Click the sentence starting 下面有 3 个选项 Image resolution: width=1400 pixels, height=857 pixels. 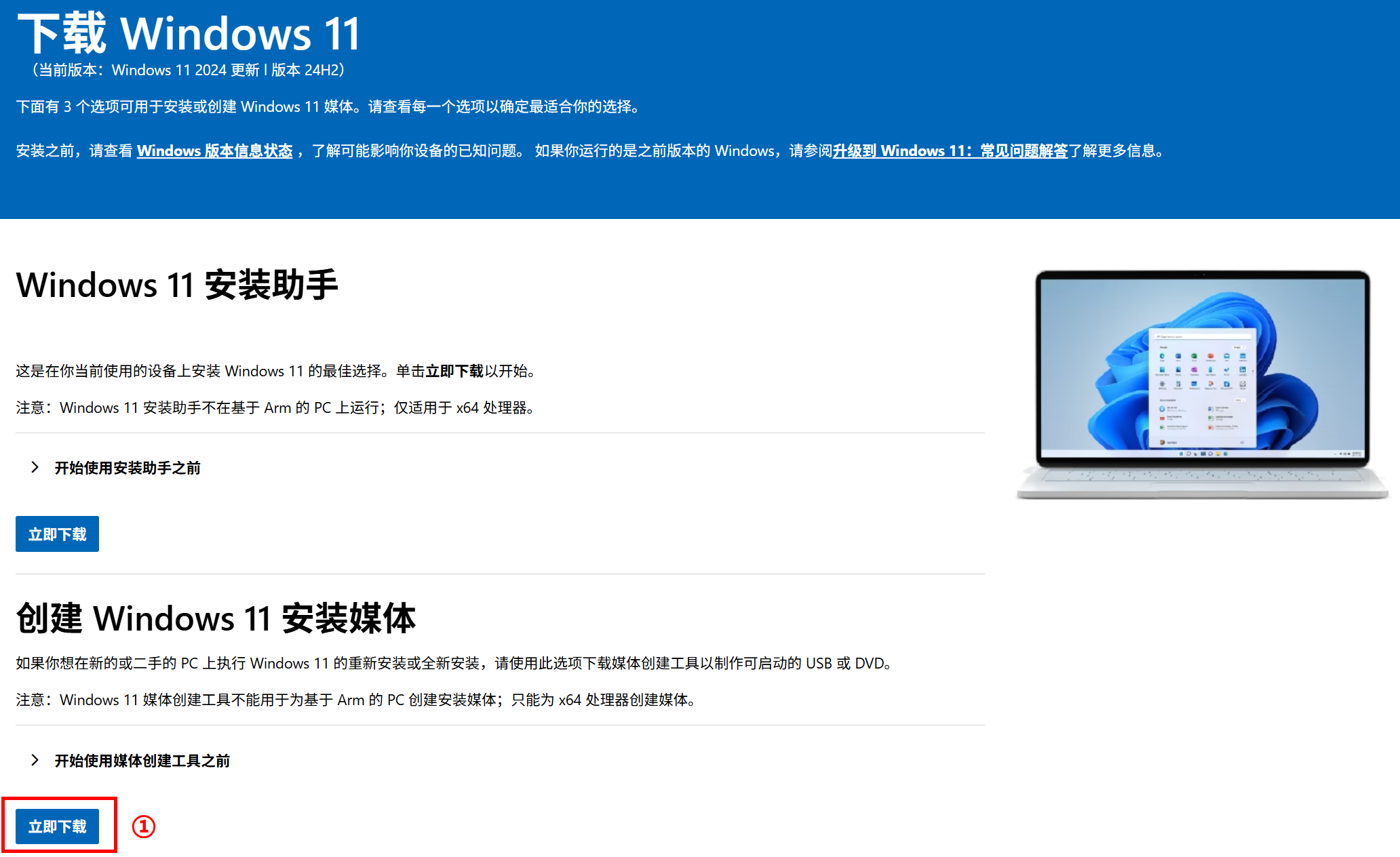point(328,106)
